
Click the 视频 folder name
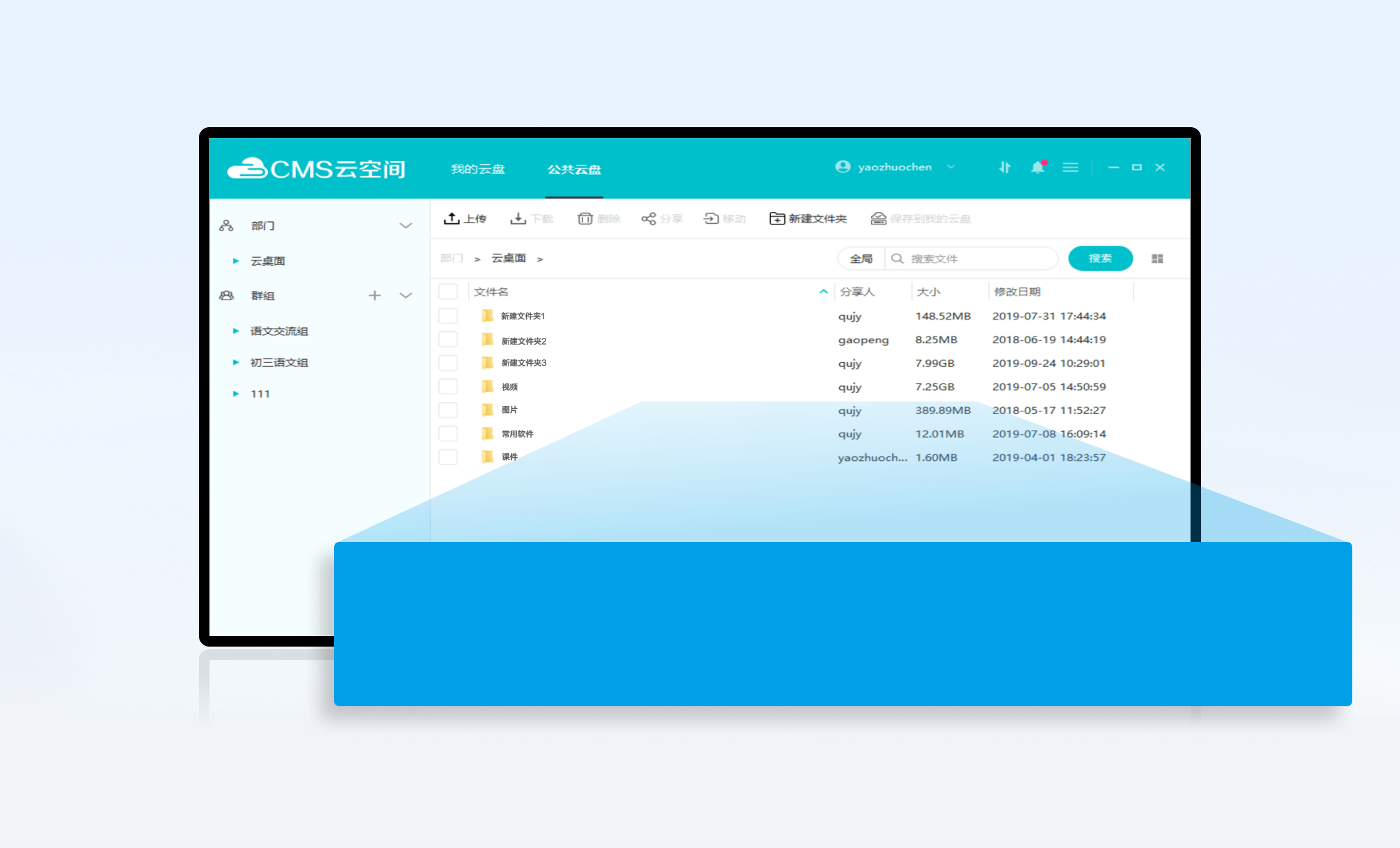pos(509,387)
